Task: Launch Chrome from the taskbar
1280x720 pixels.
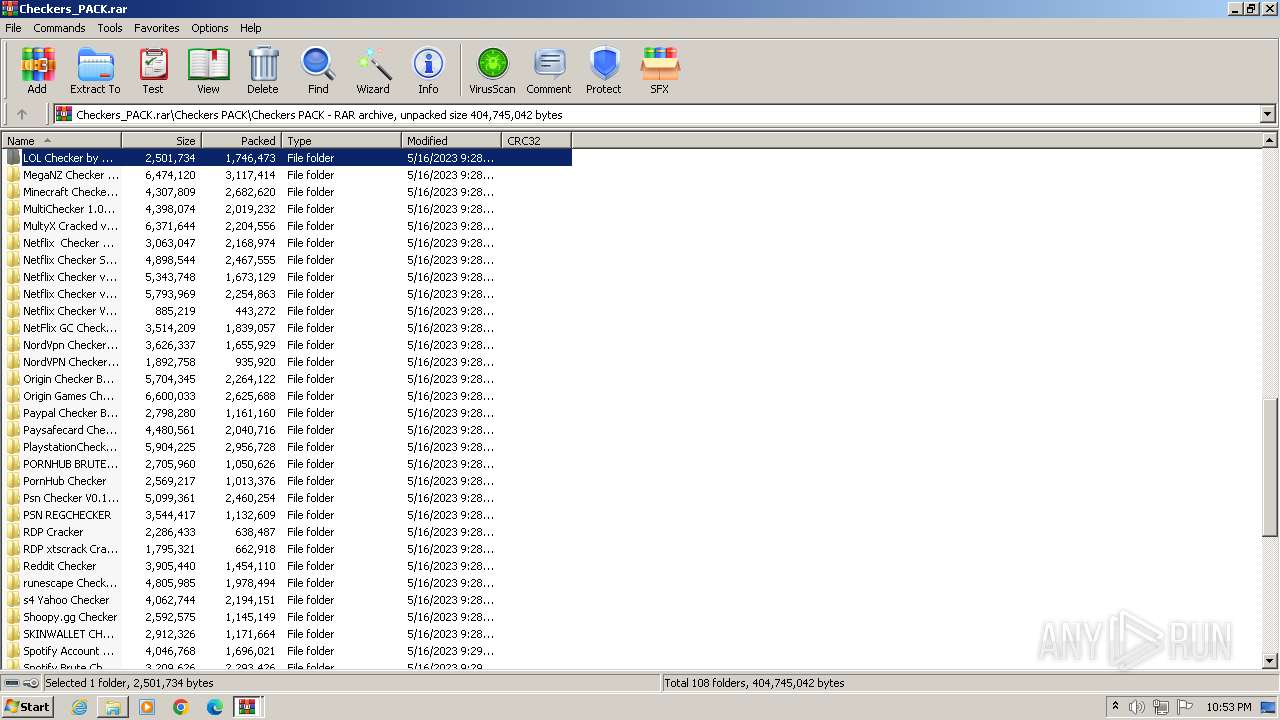Action: [x=181, y=707]
